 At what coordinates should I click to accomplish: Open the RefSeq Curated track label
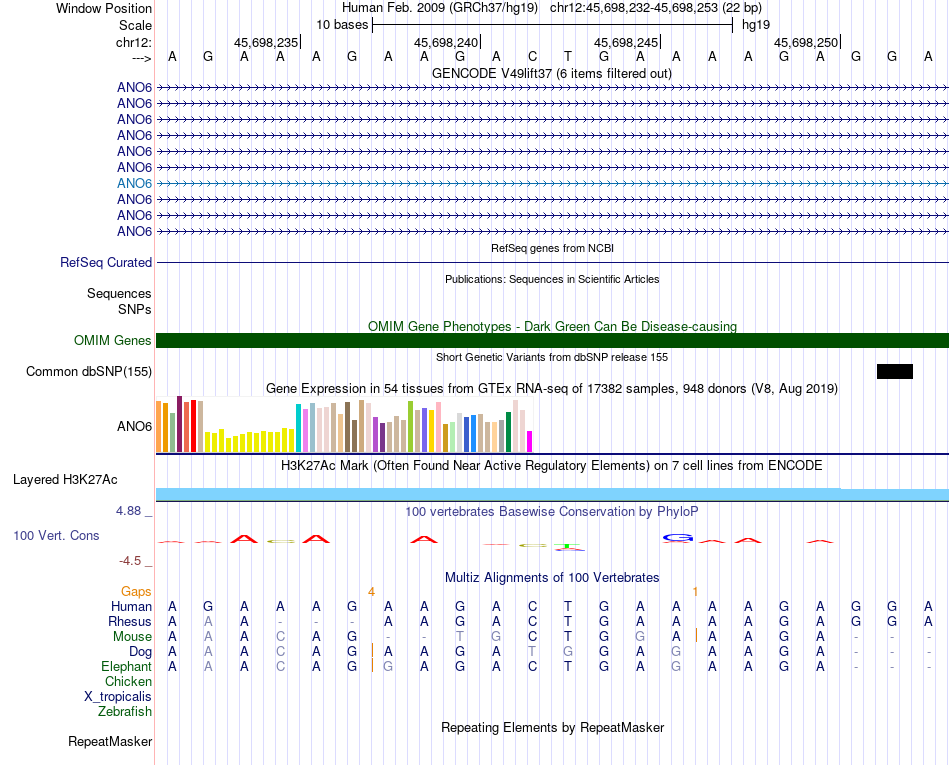[x=106, y=262]
